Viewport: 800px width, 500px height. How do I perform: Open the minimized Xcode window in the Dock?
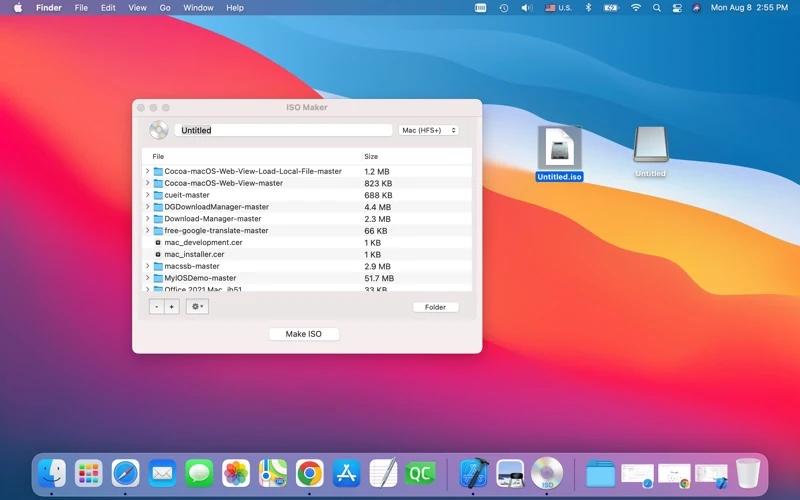711,474
